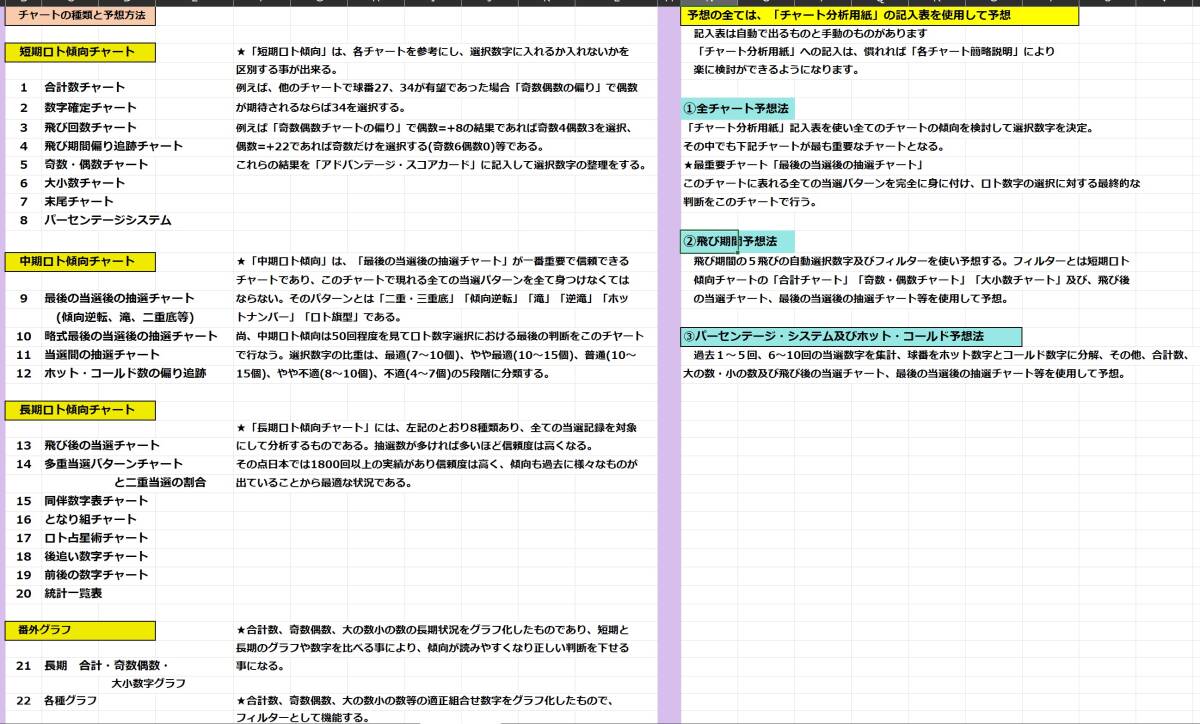Click the 番外グラフ header cell
The image size is (1200, 724).
click(80, 631)
